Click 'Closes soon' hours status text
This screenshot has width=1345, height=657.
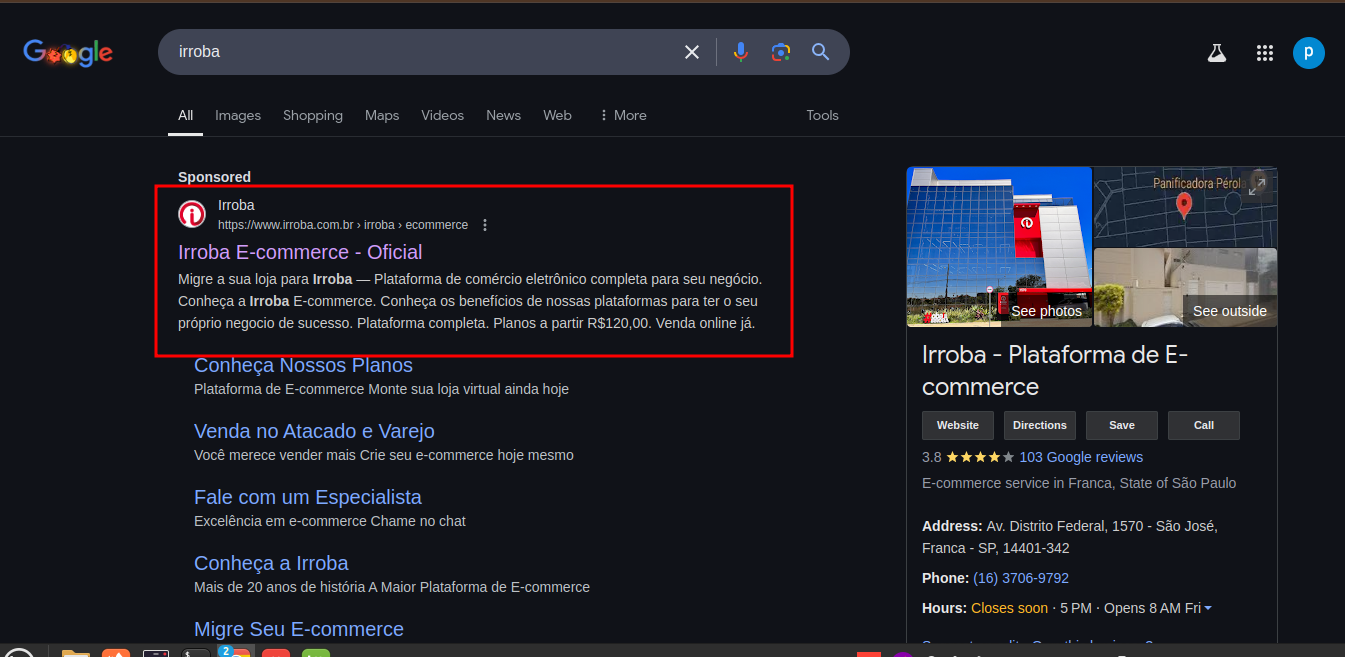1010,608
